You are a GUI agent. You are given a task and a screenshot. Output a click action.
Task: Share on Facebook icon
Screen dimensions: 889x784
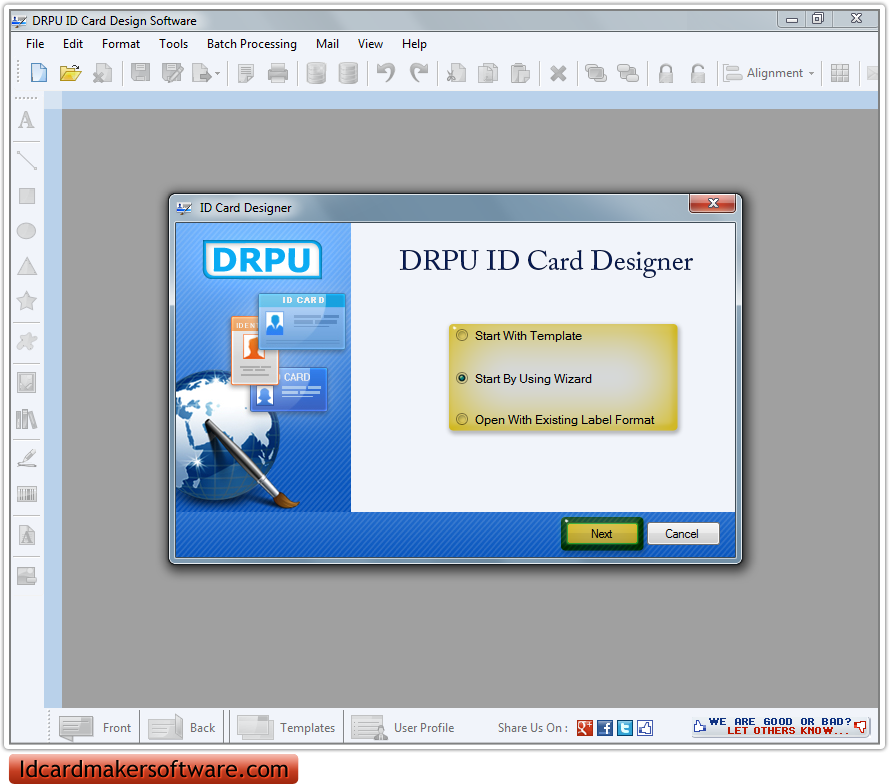[605, 727]
